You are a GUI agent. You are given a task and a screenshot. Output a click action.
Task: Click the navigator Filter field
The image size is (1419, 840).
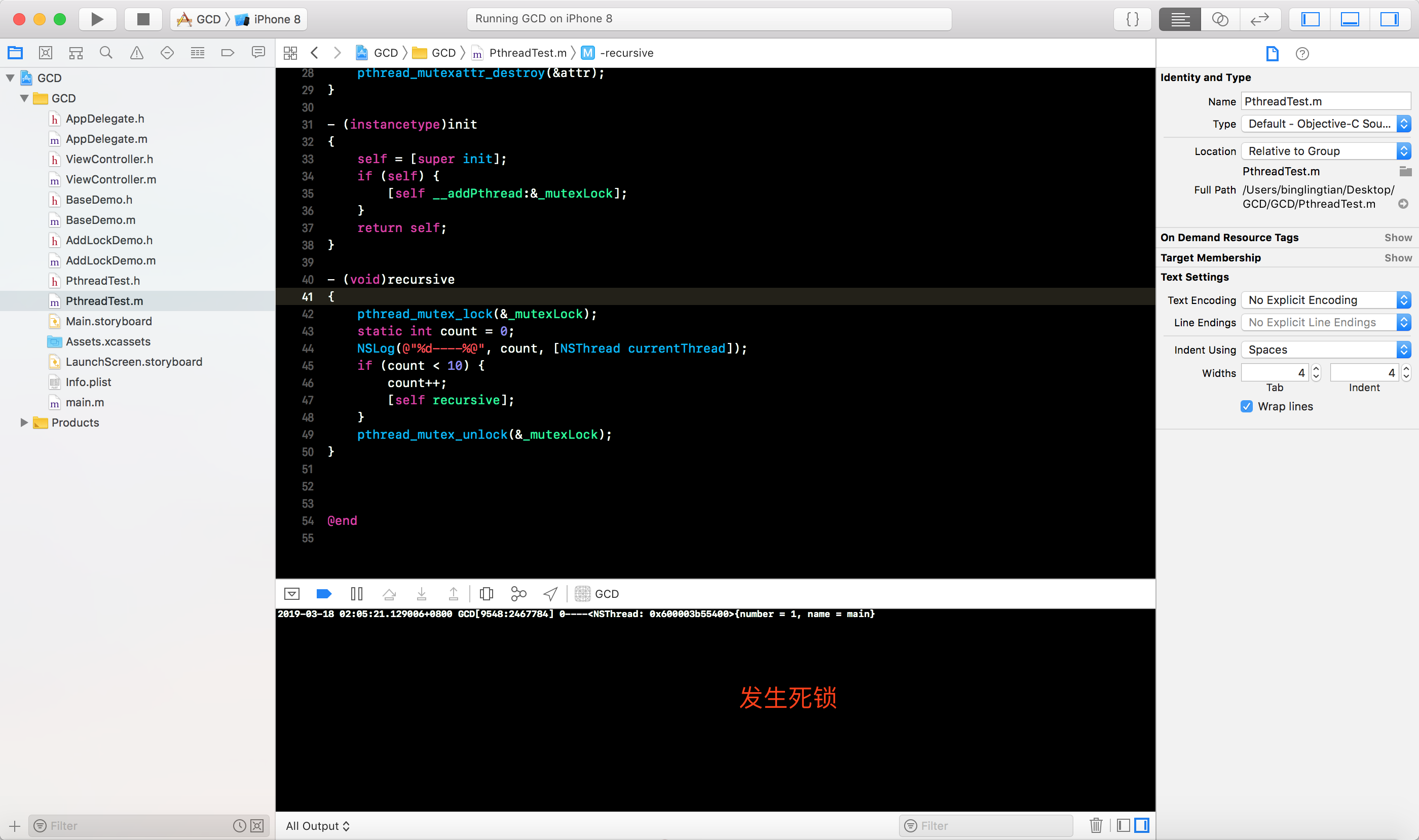(148, 826)
